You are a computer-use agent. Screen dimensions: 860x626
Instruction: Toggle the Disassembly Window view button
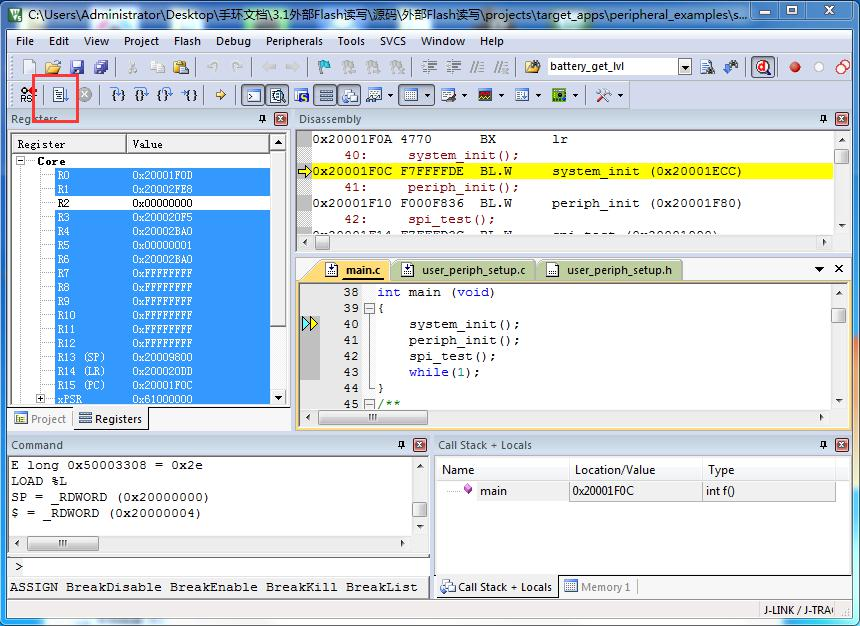pos(278,95)
